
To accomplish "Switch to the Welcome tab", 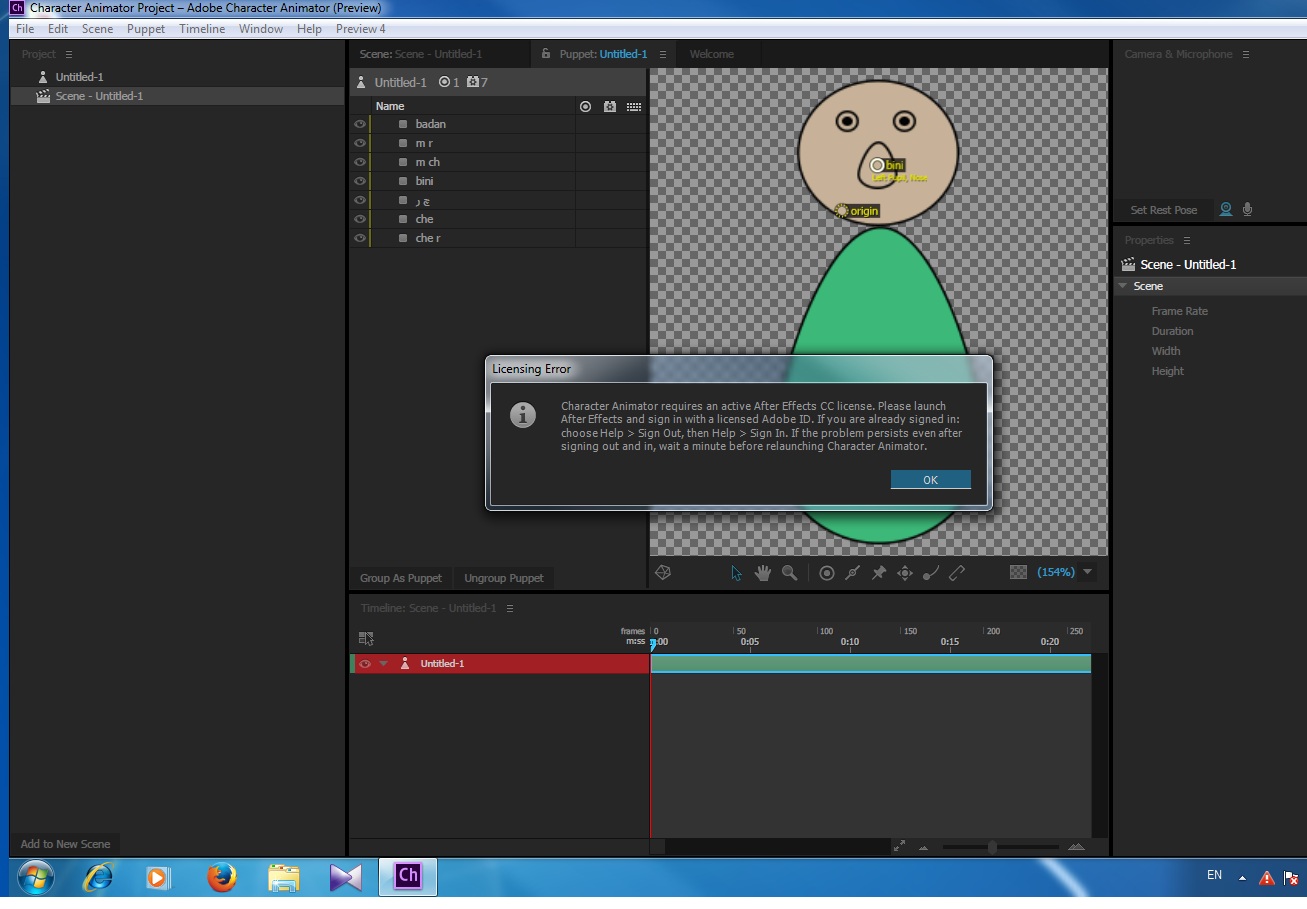I will [x=711, y=54].
